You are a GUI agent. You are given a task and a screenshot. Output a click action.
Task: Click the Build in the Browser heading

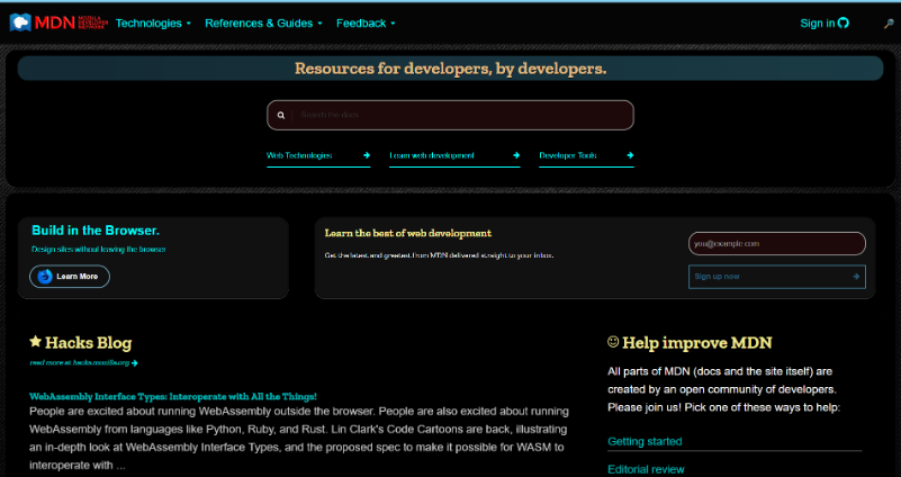click(95, 230)
